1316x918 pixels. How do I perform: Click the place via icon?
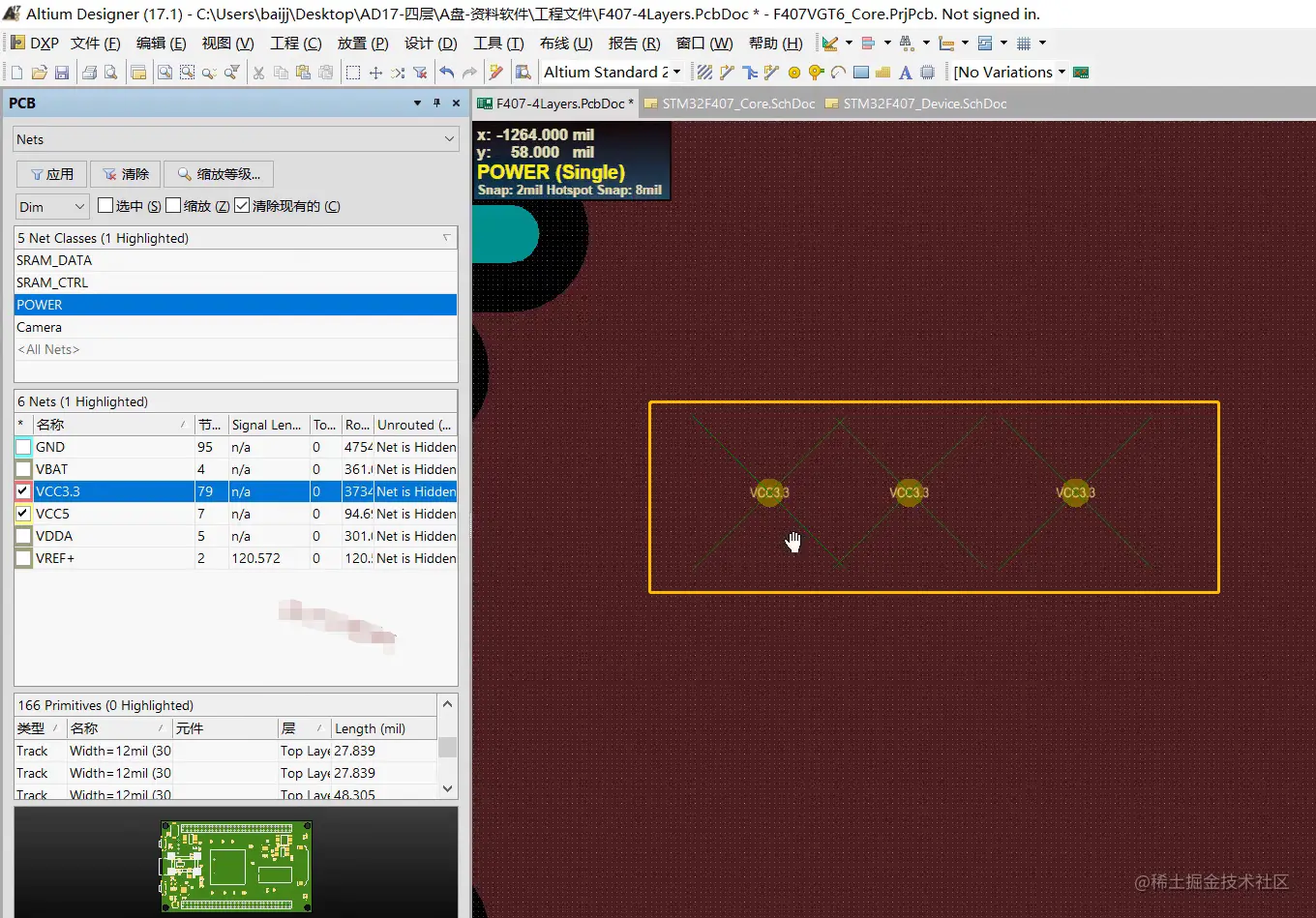click(816, 73)
